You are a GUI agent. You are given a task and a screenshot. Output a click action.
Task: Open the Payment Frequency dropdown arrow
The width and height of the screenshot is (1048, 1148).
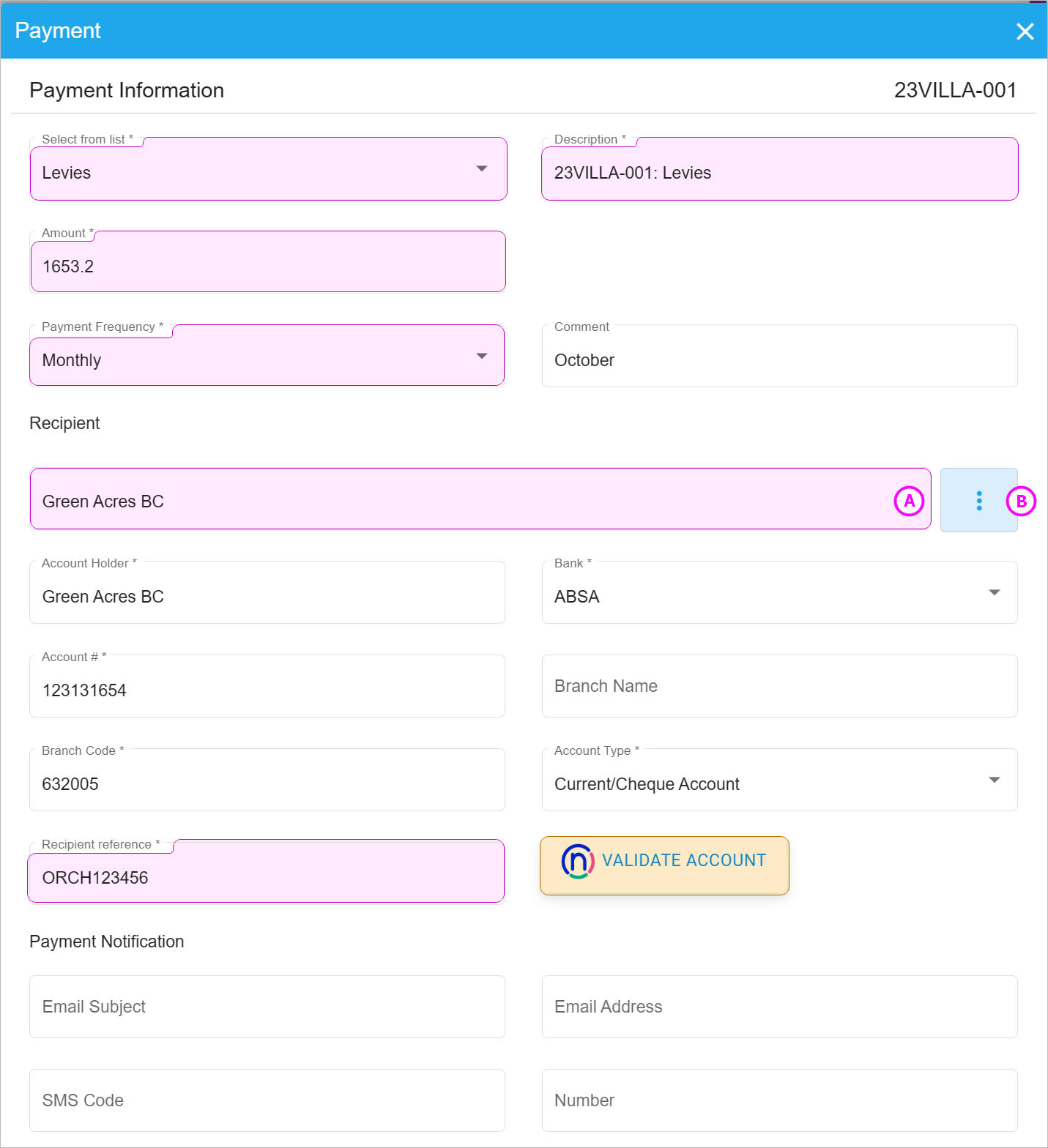tap(482, 357)
